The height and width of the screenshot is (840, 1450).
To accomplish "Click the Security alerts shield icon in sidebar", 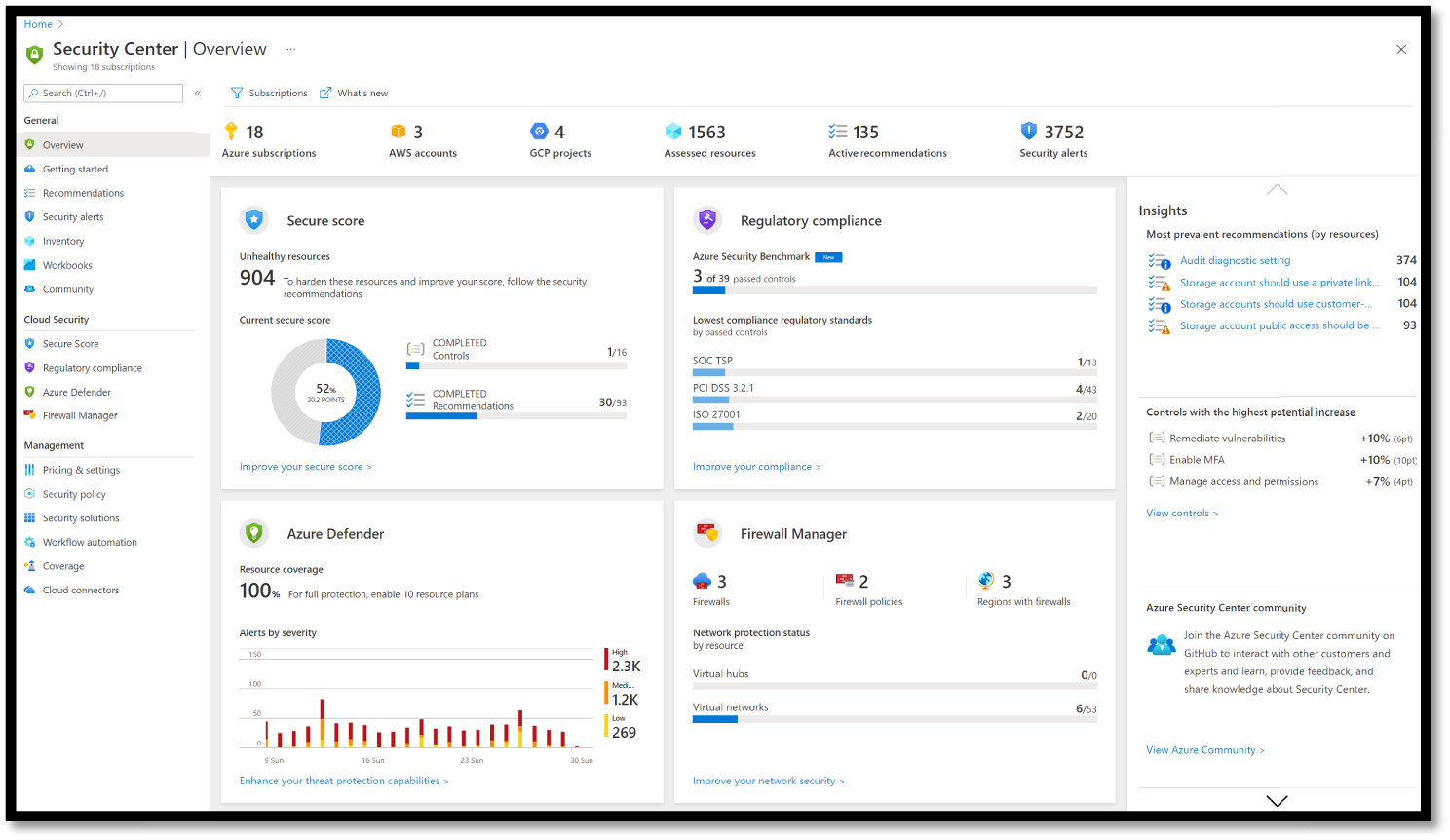I will point(30,216).
